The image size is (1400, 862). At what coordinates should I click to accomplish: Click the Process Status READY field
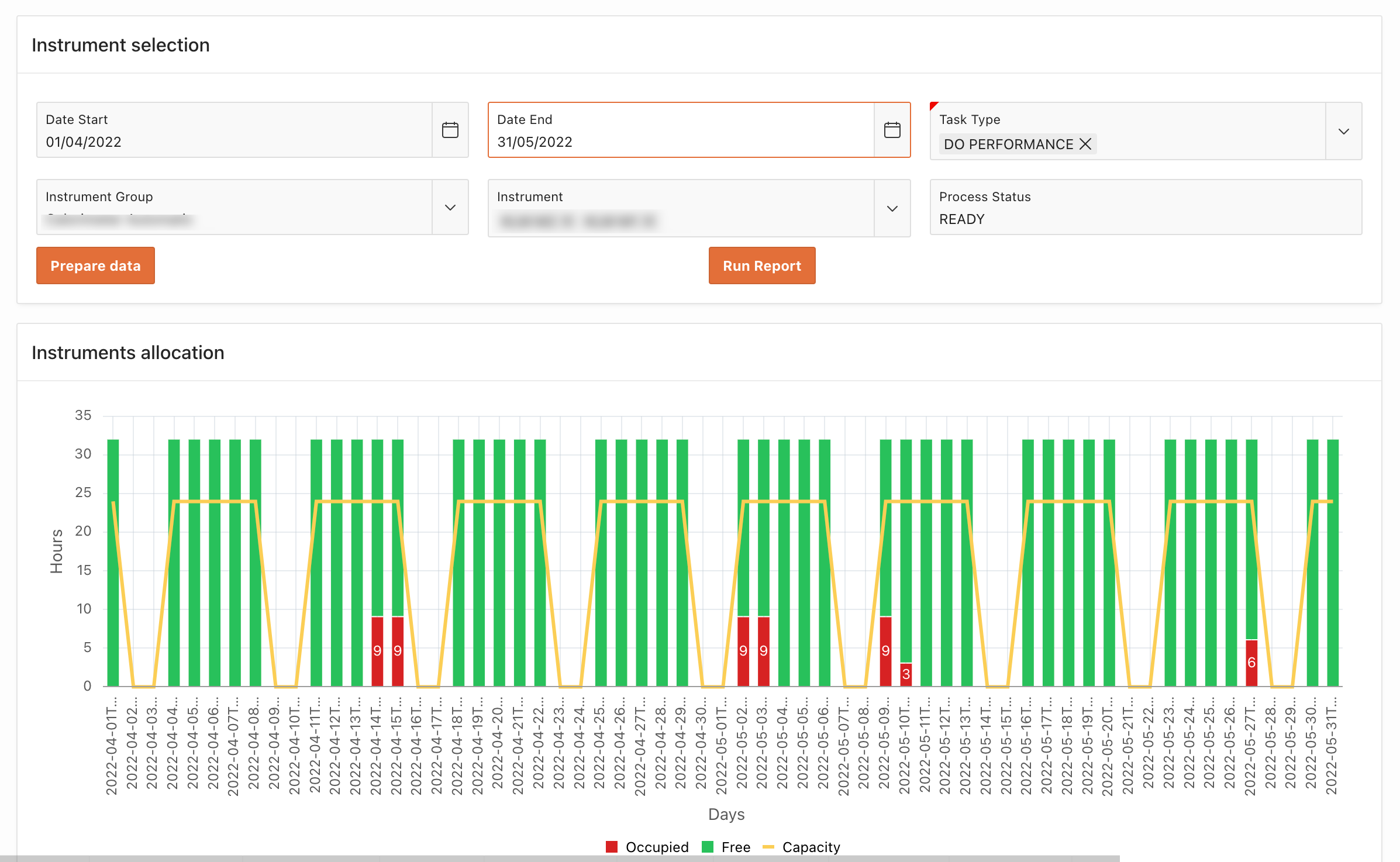point(1146,207)
